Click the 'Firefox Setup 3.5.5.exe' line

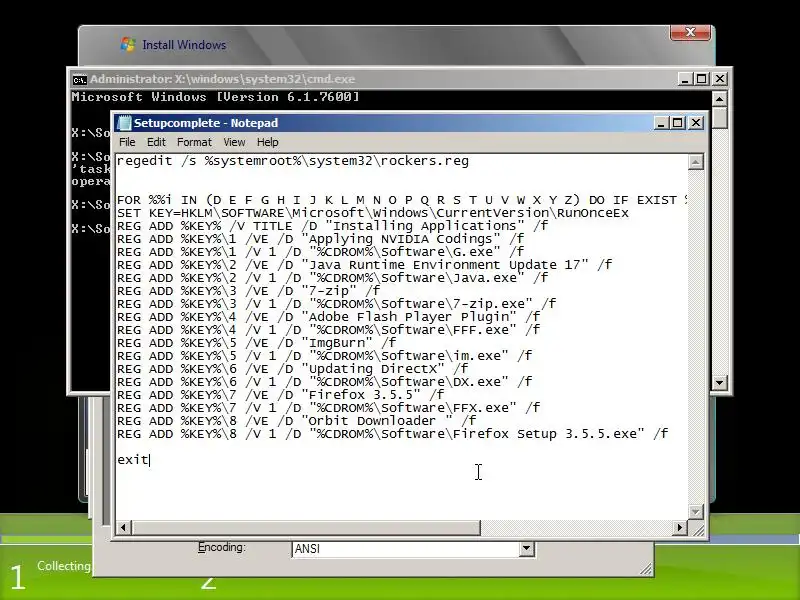point(392,434)
